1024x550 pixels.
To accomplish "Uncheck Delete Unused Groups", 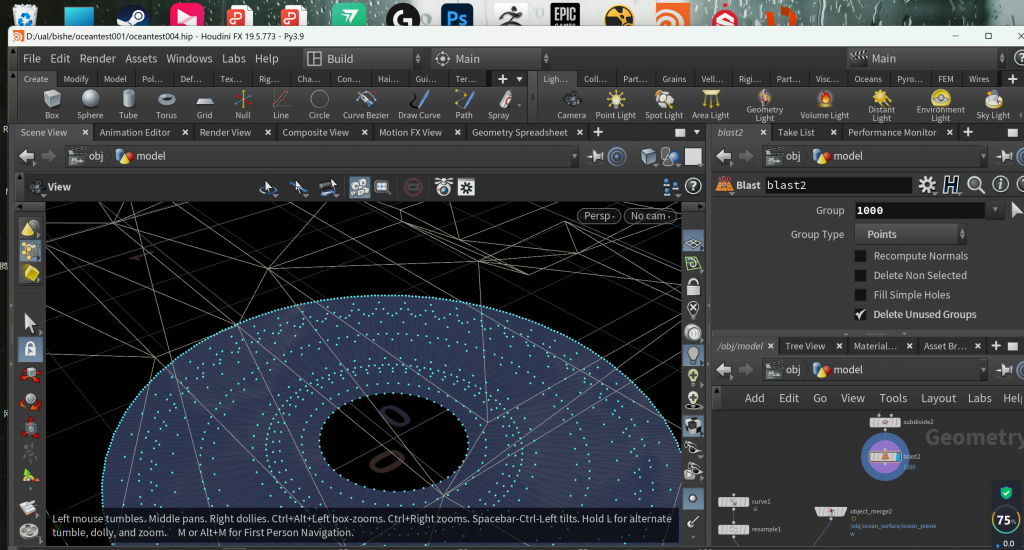I will [861, 315].
